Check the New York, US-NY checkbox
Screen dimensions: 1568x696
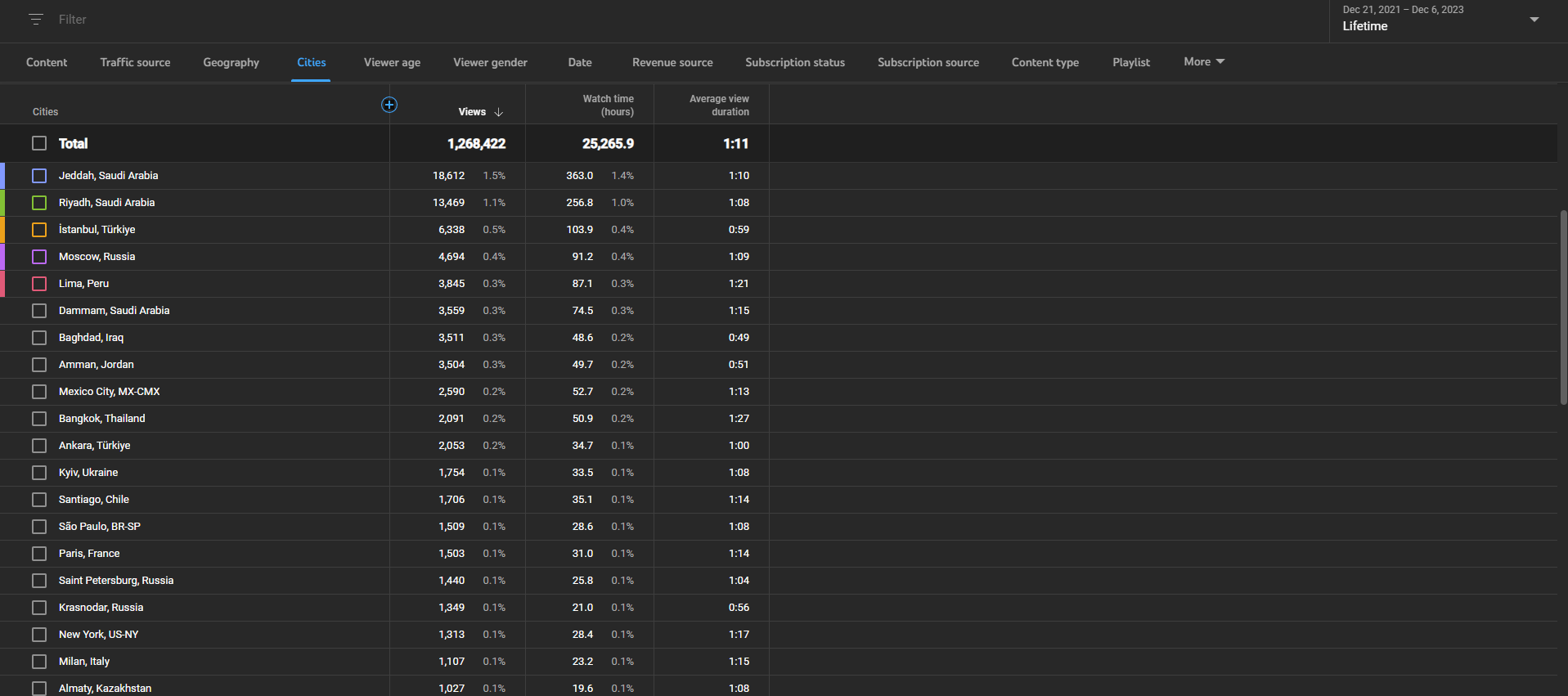(39, 635)
